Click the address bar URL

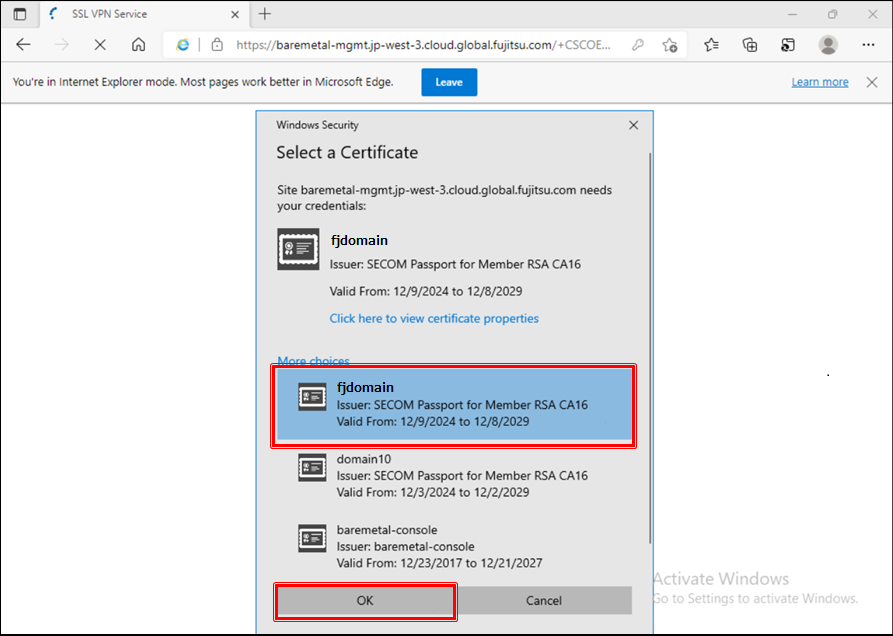tap(423, 44)
